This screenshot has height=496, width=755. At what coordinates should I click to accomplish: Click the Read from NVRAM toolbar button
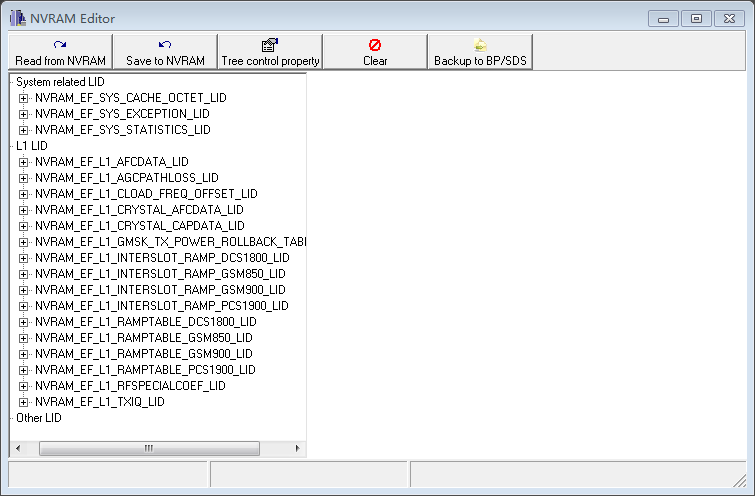(x=60, y=52)
